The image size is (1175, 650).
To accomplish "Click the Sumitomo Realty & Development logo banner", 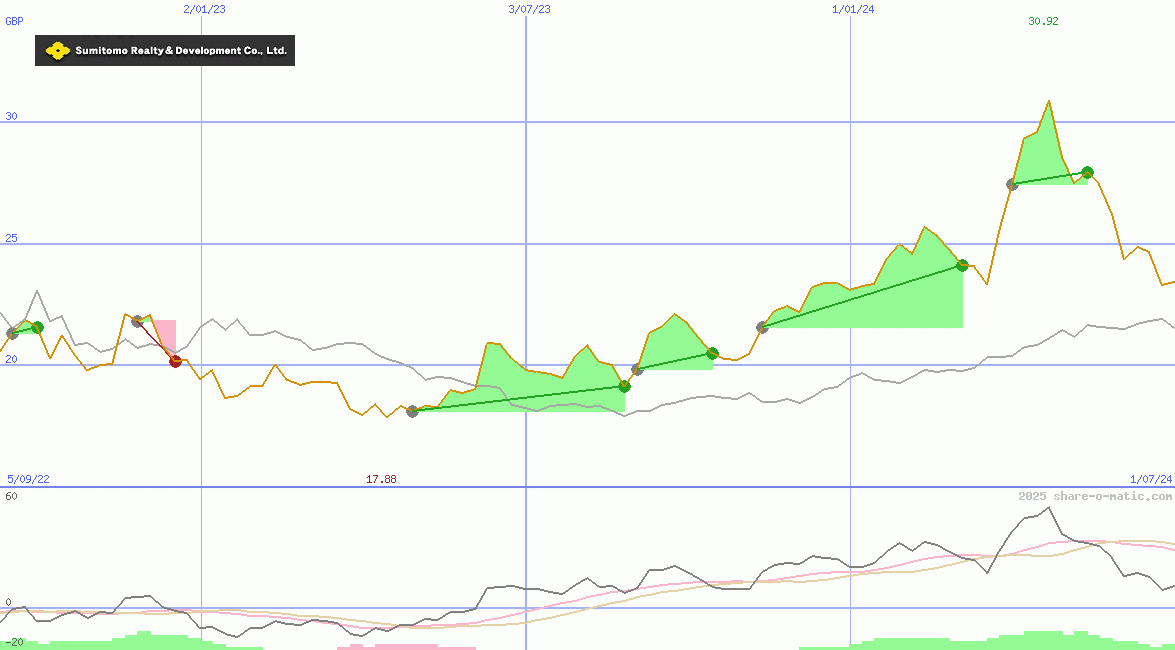I will point(165,50).
